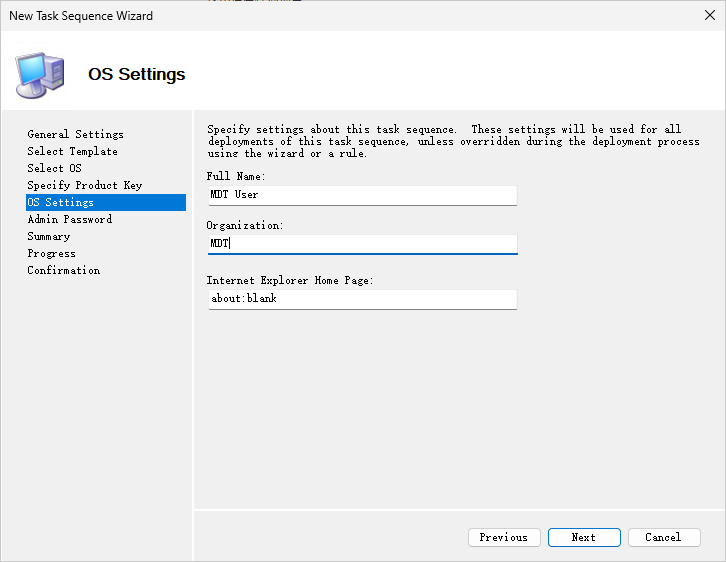Click the New Task Sequence Wizard title bar
The image size is (726, 562).
pos(300,16)
